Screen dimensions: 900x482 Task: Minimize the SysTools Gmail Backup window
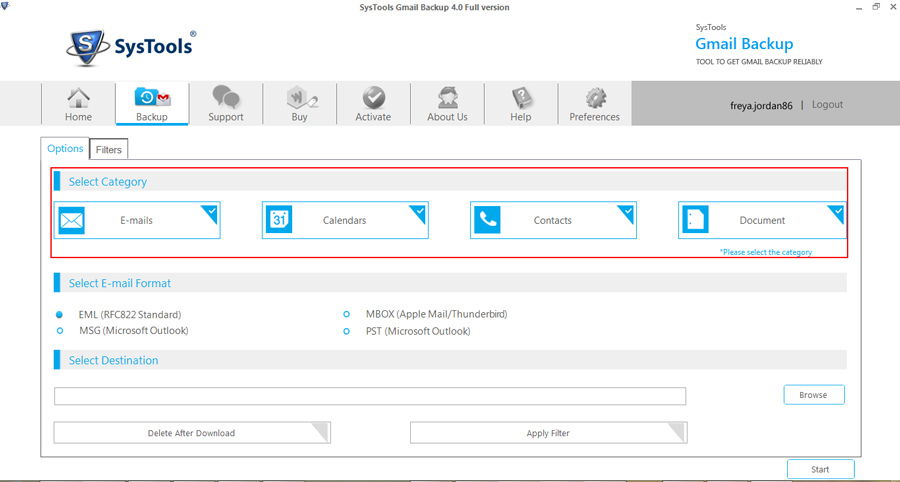(859, 7)
